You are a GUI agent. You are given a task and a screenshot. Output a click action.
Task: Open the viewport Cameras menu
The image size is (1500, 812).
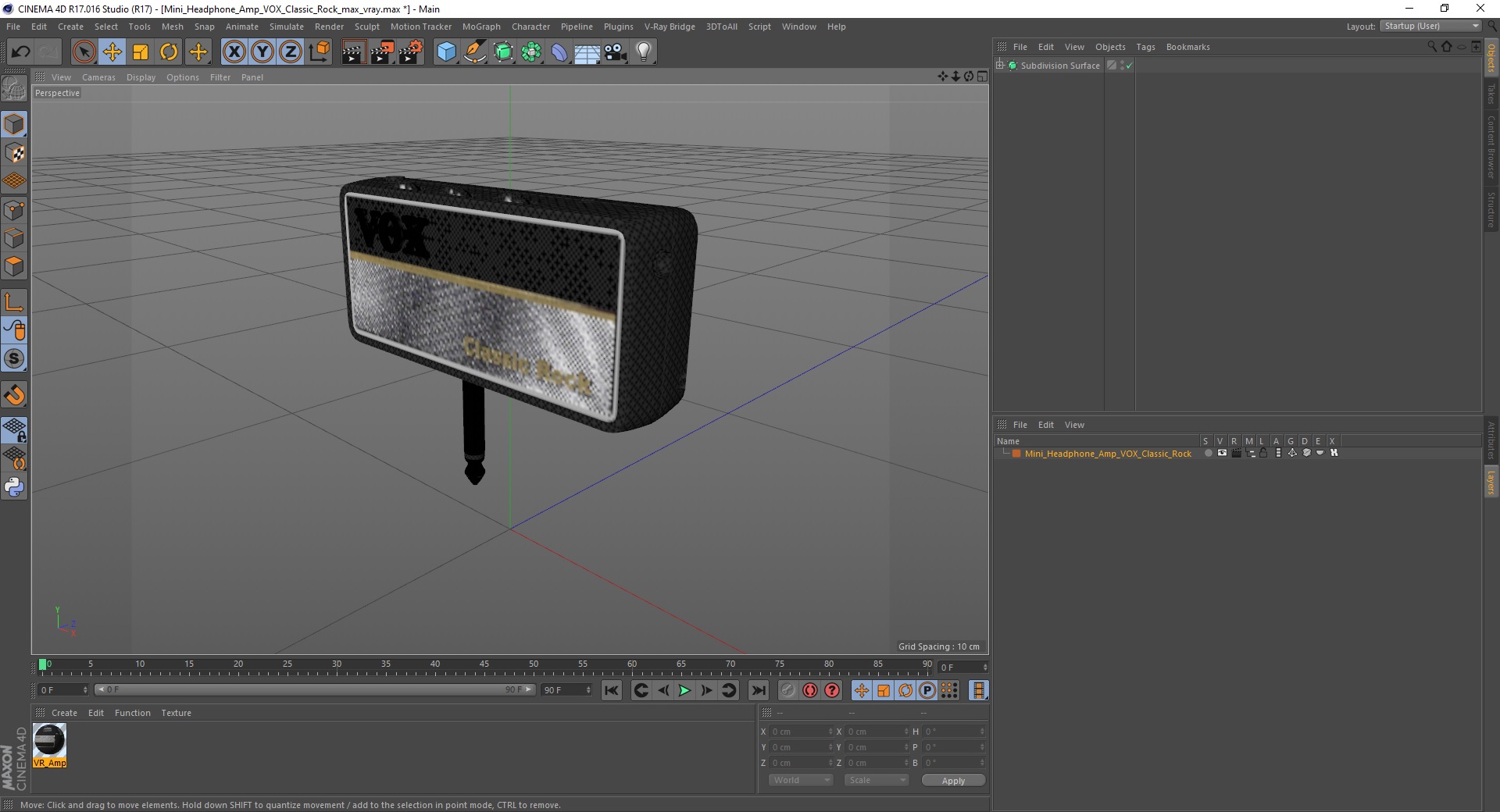coord(98,77)
